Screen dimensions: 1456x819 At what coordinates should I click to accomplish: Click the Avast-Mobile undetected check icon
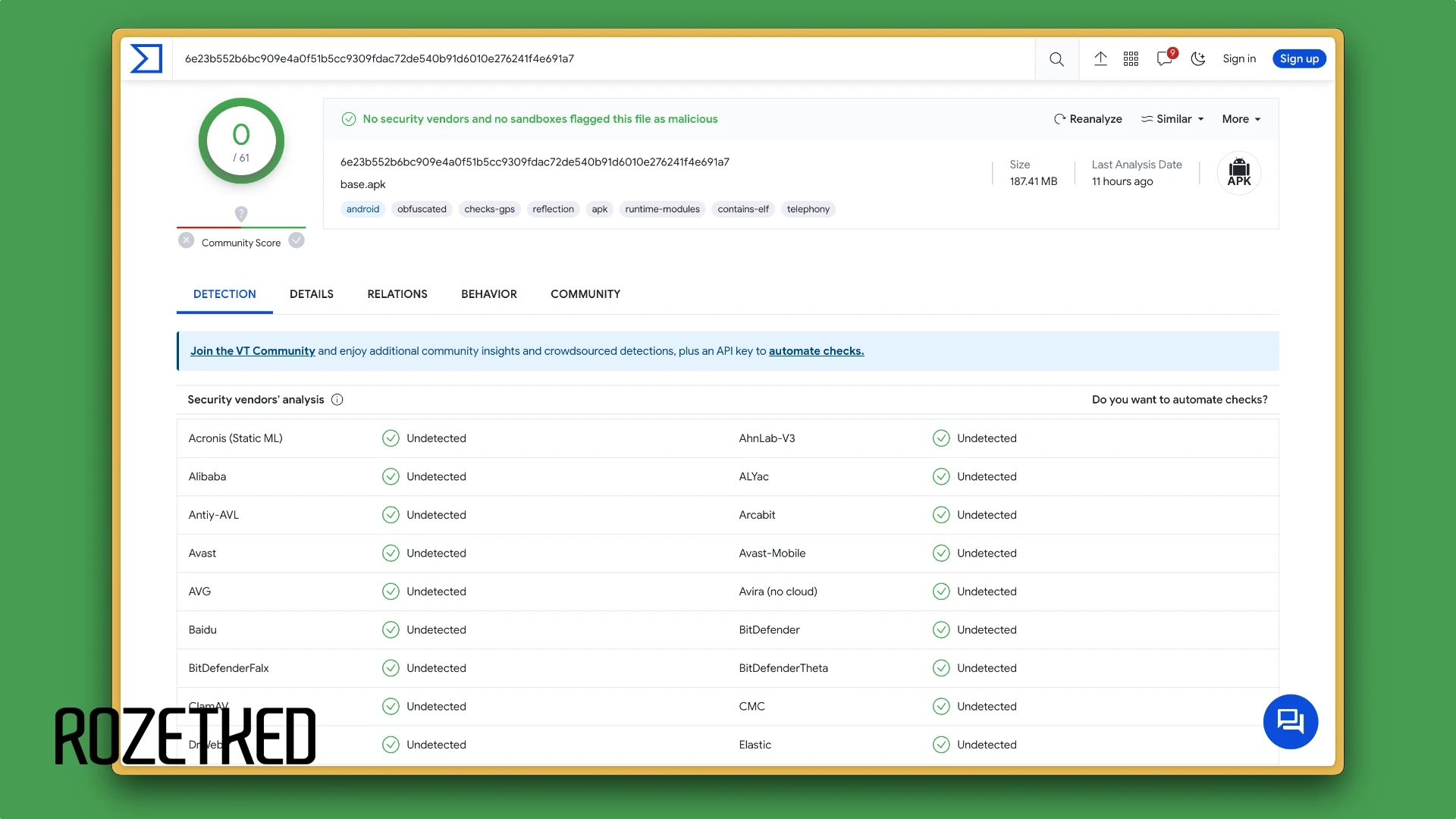click(x=941, y=553)
